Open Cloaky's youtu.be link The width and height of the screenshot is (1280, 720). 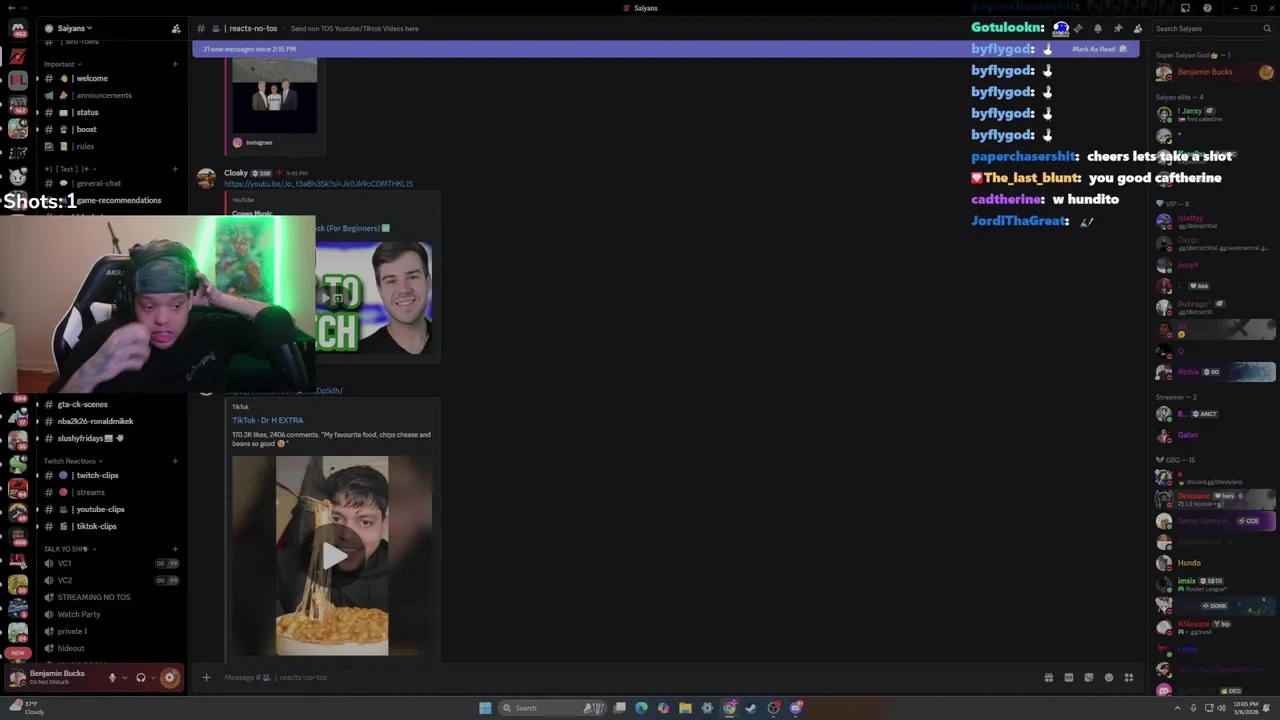pos(318,184)
